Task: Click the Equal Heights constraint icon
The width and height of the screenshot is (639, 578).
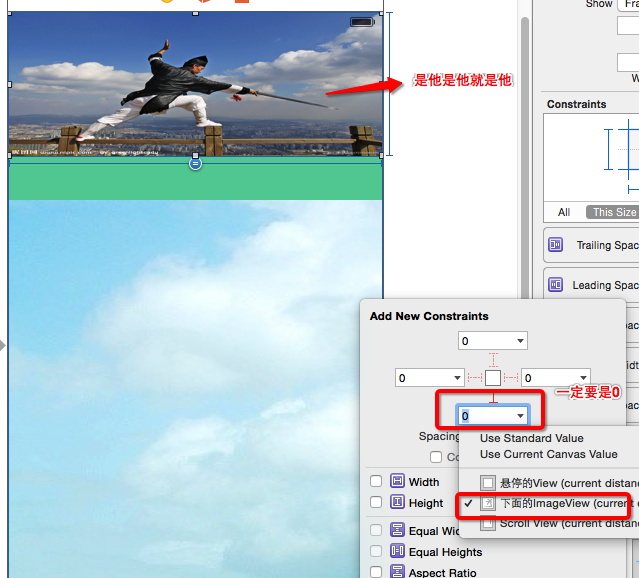Action: 397,551
